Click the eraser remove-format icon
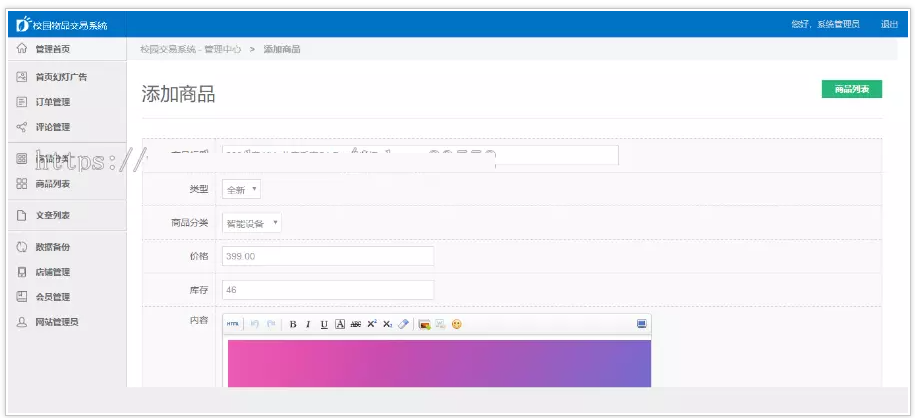 click(403, 325)
